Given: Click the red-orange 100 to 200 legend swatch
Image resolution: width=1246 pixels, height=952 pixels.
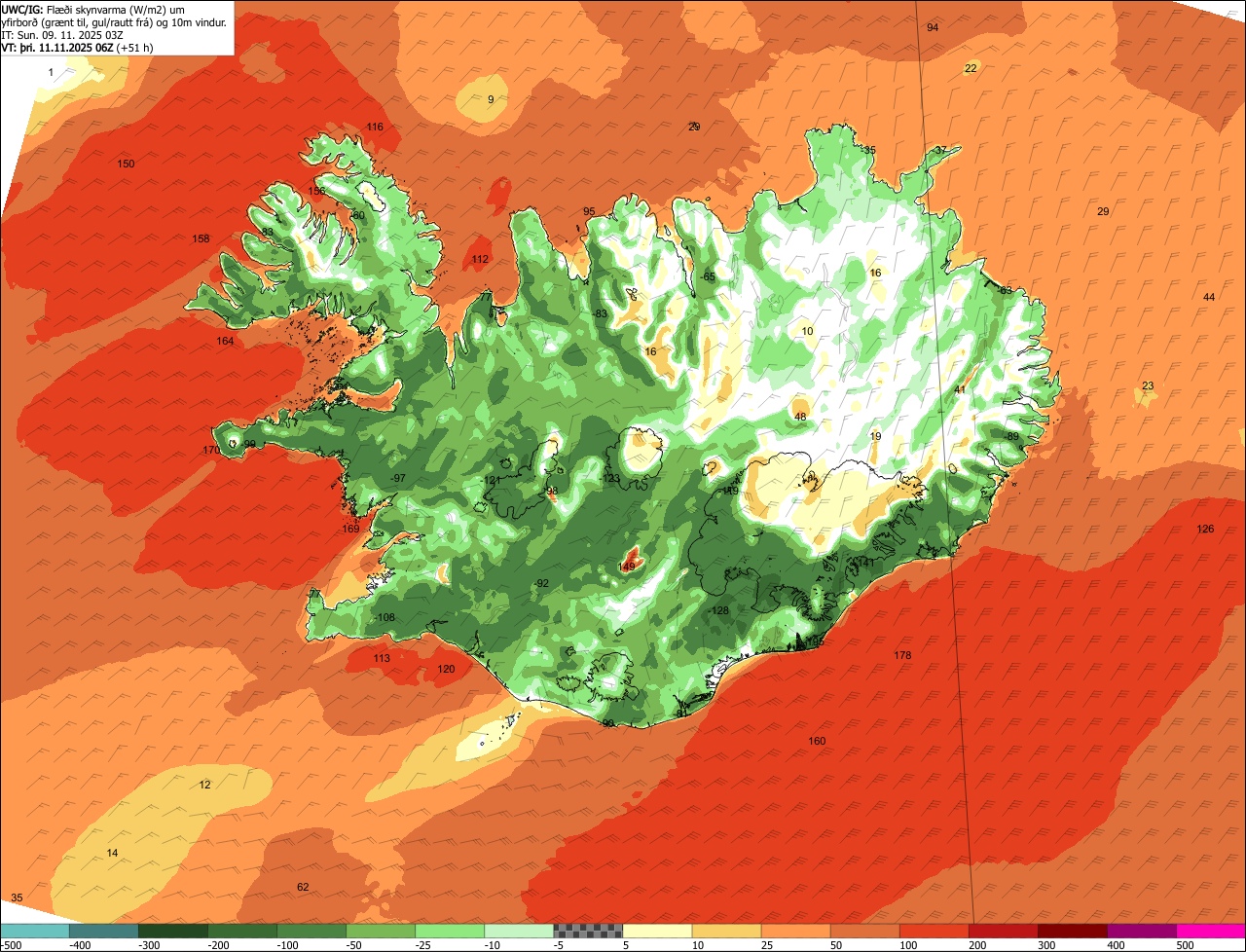Looking at the screenshot, I should [x=934, y=931].
